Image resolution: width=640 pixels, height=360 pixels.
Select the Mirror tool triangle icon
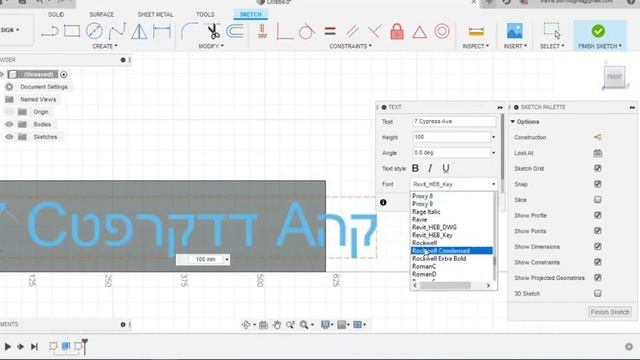[x=139, y=31]
